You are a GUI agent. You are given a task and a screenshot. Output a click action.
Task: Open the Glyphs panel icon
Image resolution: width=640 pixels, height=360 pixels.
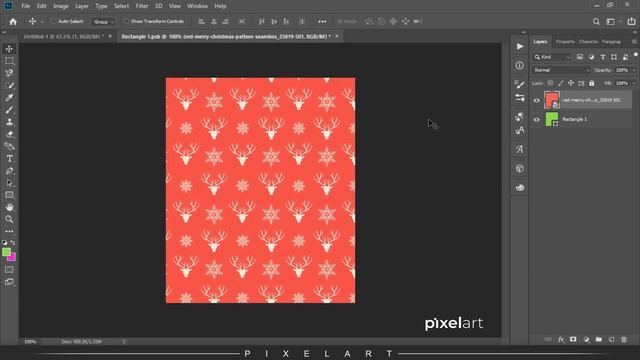click(520, 149)
